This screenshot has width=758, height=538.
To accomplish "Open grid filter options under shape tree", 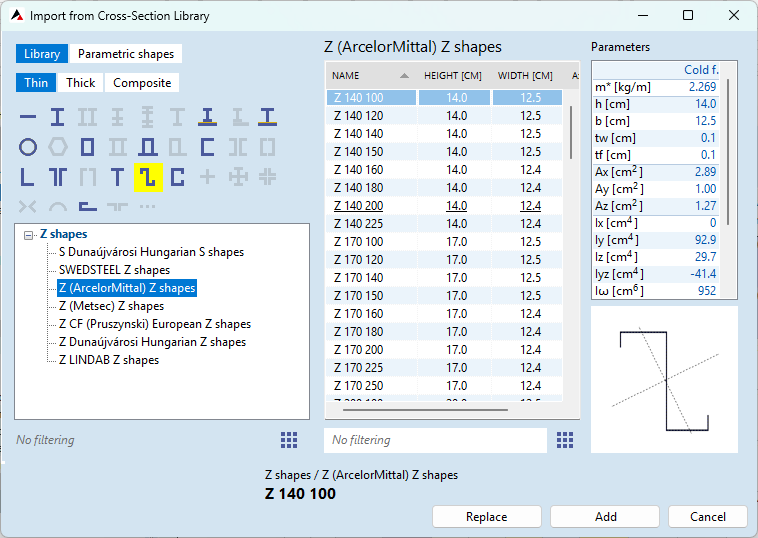I will click(x=289, y=440).
